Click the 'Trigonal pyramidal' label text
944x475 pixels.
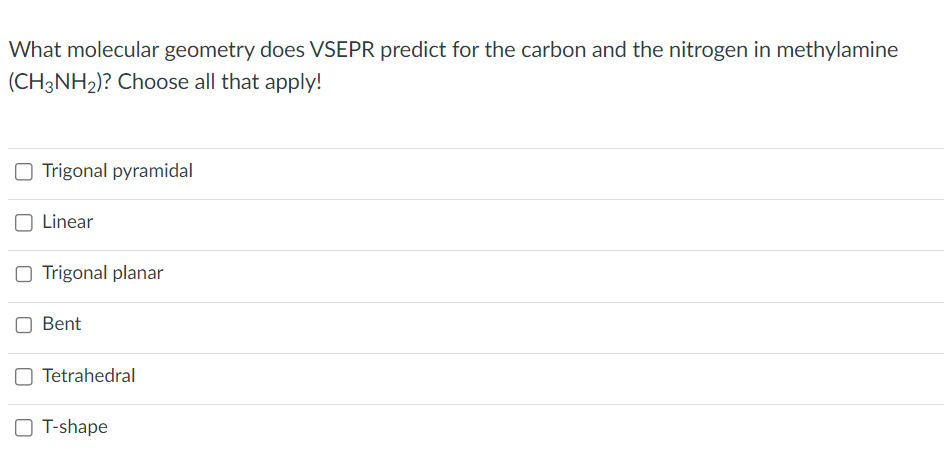117,171
